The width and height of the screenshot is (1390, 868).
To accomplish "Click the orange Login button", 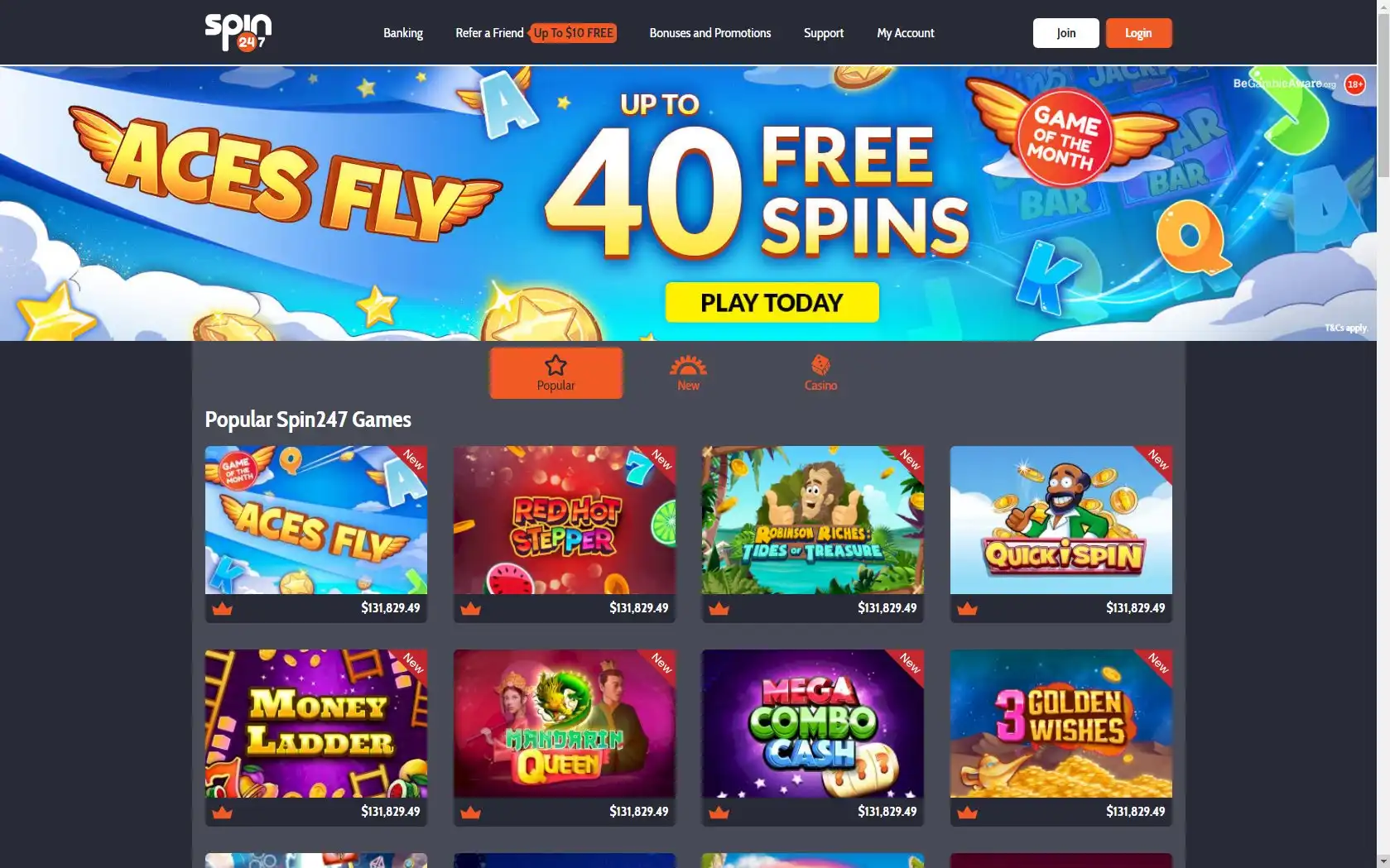I will (x=1138, y=33).
